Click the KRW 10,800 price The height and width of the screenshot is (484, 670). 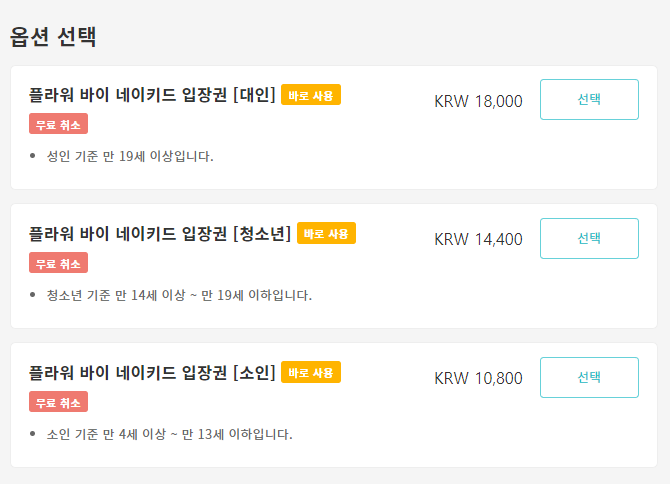(x=478, y=378)
